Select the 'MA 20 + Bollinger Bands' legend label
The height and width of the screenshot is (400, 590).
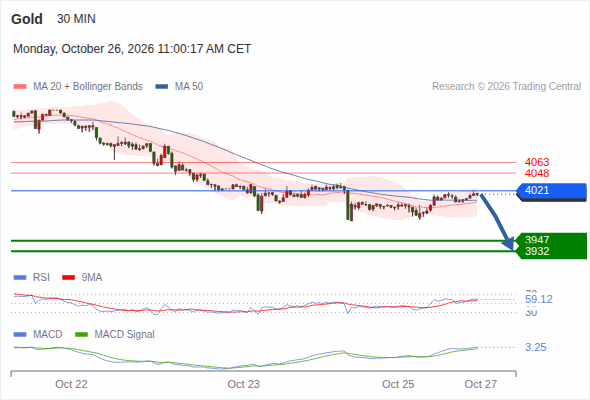(x=88, y=87)
